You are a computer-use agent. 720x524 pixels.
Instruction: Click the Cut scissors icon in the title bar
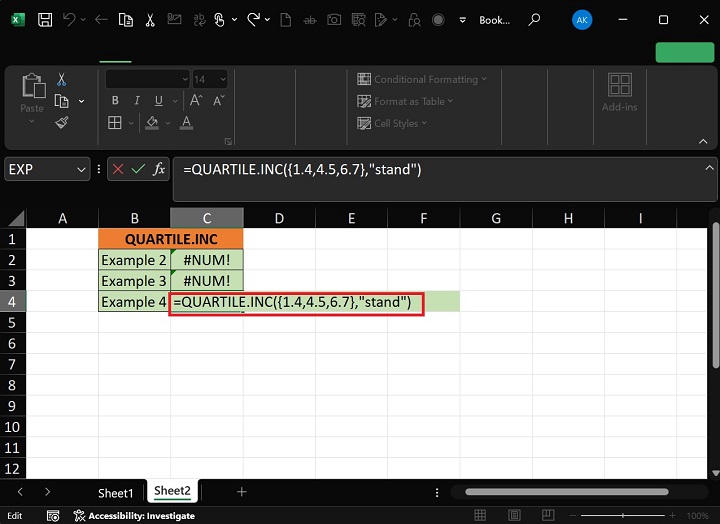(150, 20)
